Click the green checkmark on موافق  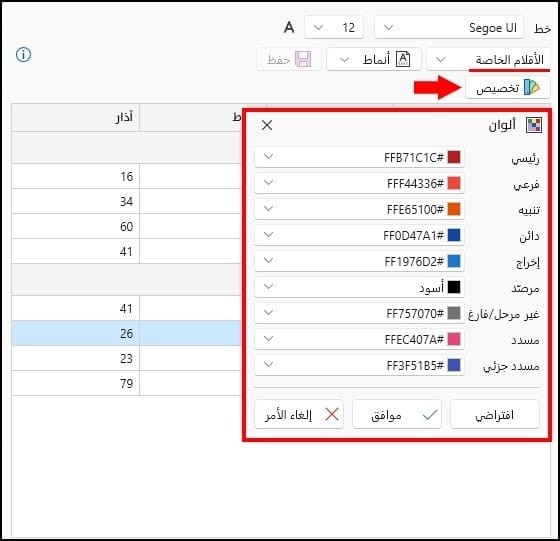point(430,415)
